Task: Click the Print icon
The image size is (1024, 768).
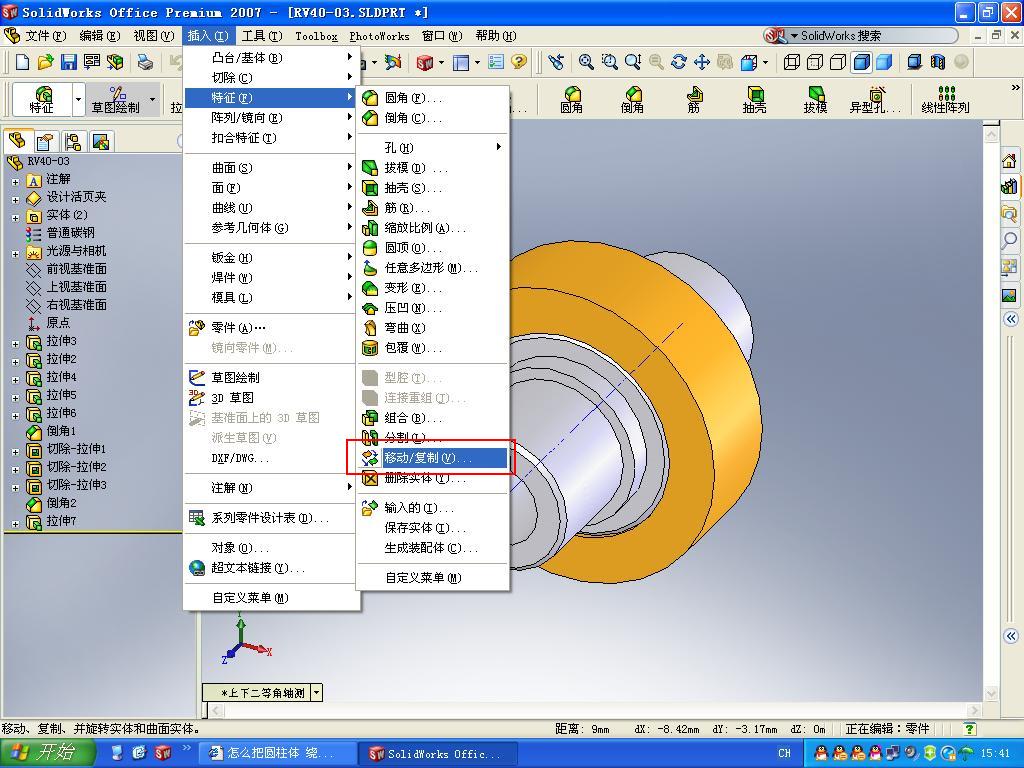Action: pyautogui.click(x=145, y=62)
